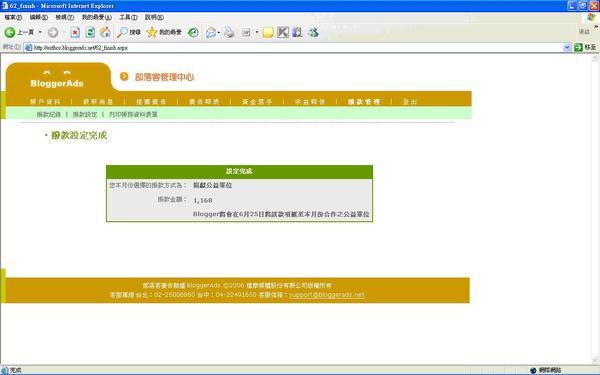Click the Research book toolbar icon

coord(297,33)
